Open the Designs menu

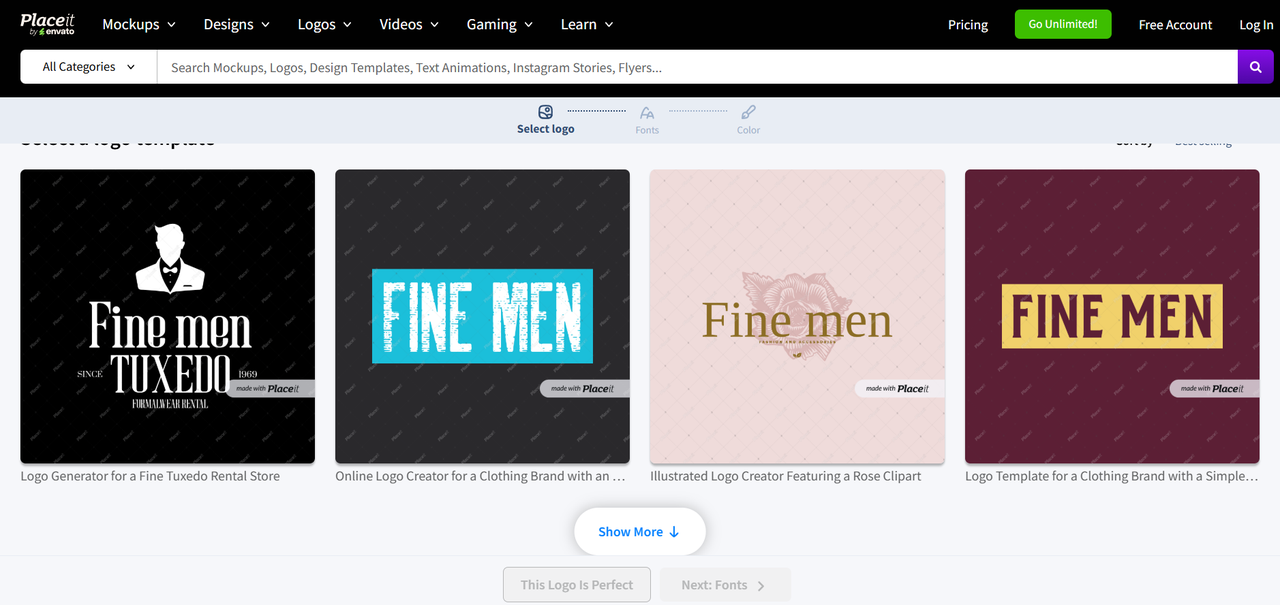(237, 24)
